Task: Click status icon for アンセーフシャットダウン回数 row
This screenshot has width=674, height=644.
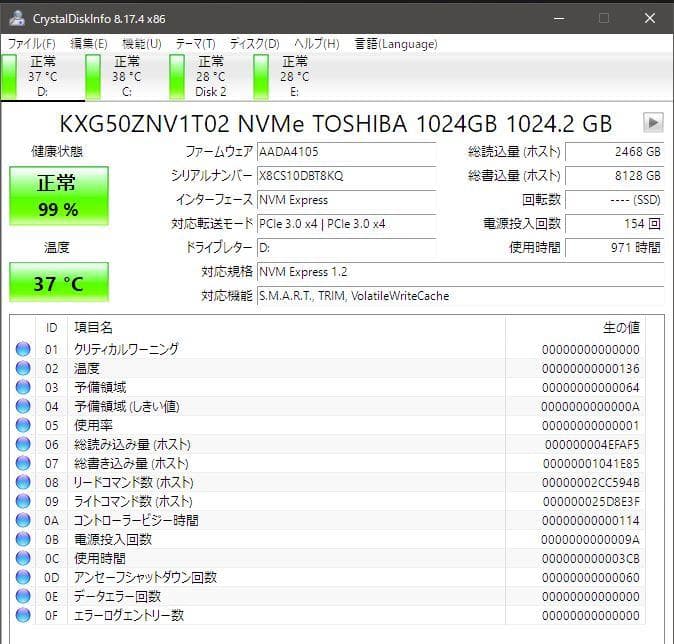Action: pos(23,577)
